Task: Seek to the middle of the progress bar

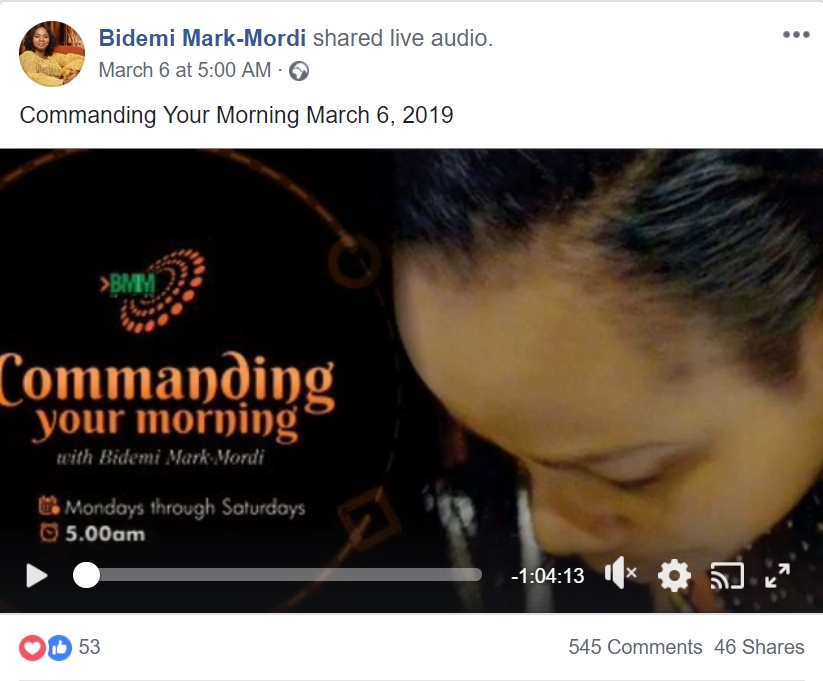Action: click(x=277, y=575)
